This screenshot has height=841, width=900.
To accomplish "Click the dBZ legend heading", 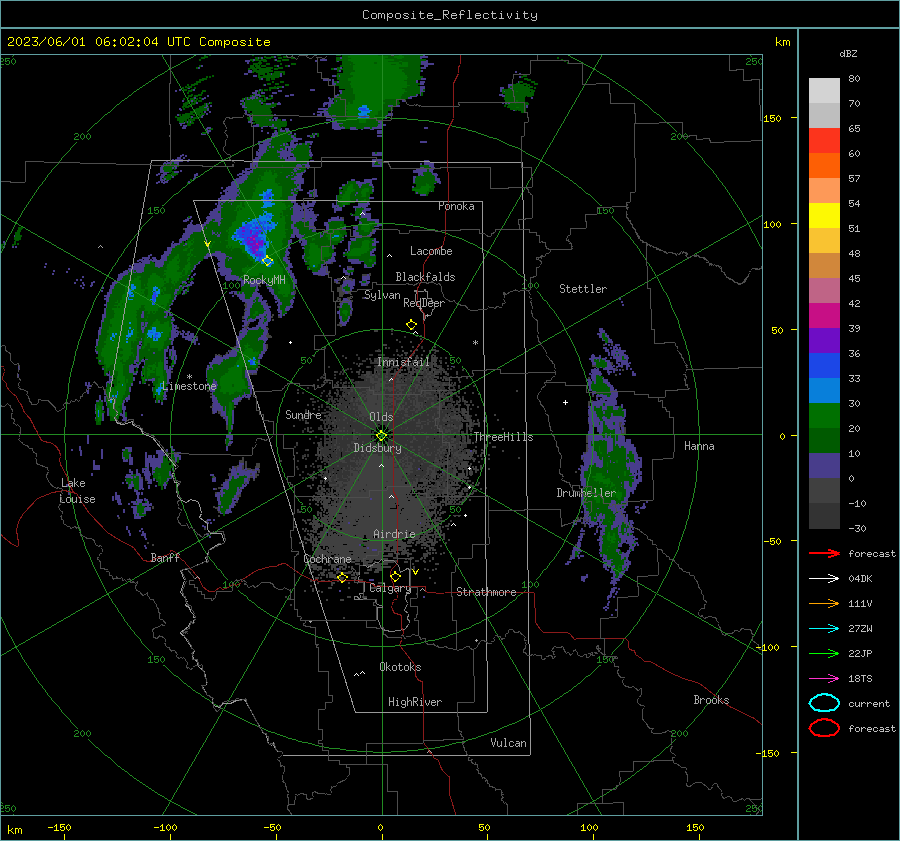I will (848, 53).
